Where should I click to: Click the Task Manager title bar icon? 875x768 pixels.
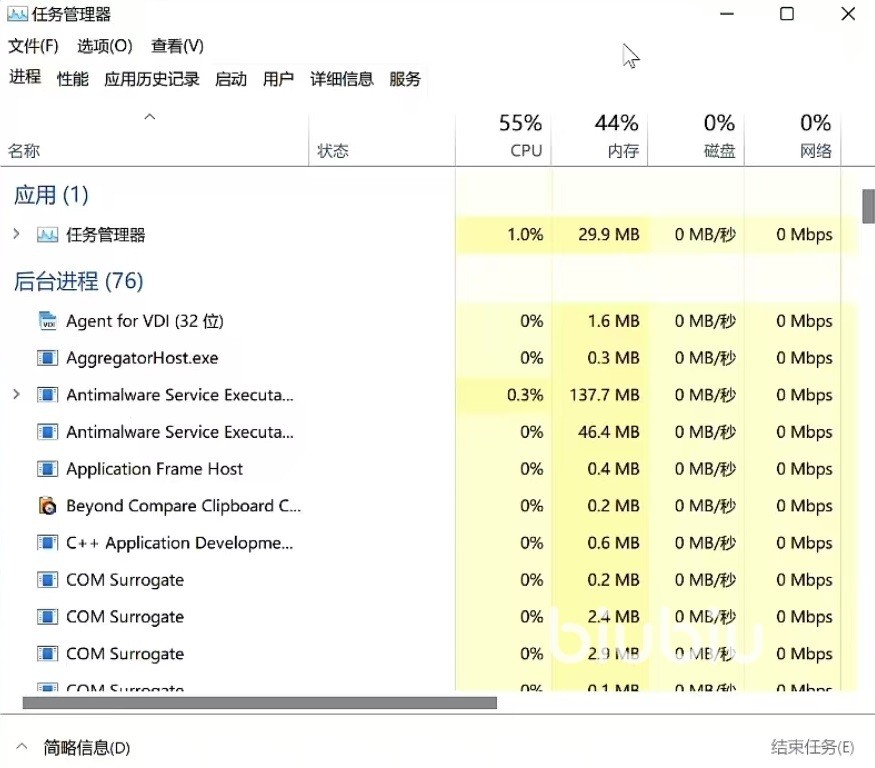tap(17, 14)
